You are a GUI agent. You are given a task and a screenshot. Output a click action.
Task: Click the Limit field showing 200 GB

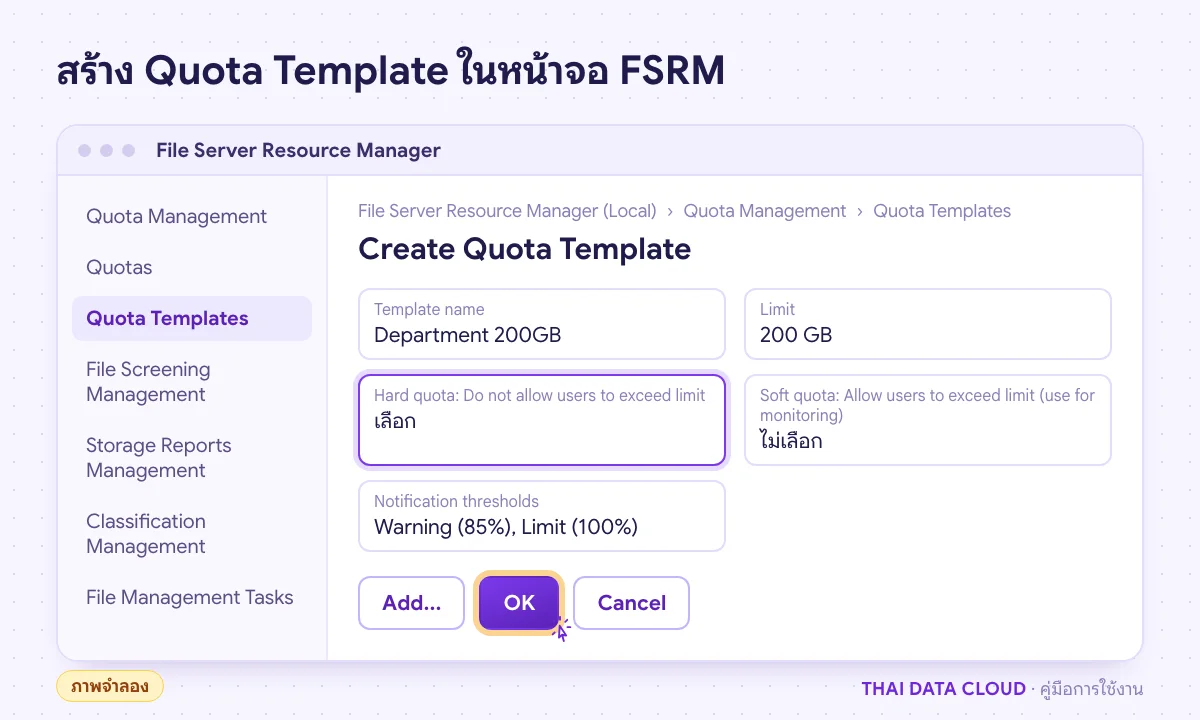928,324
